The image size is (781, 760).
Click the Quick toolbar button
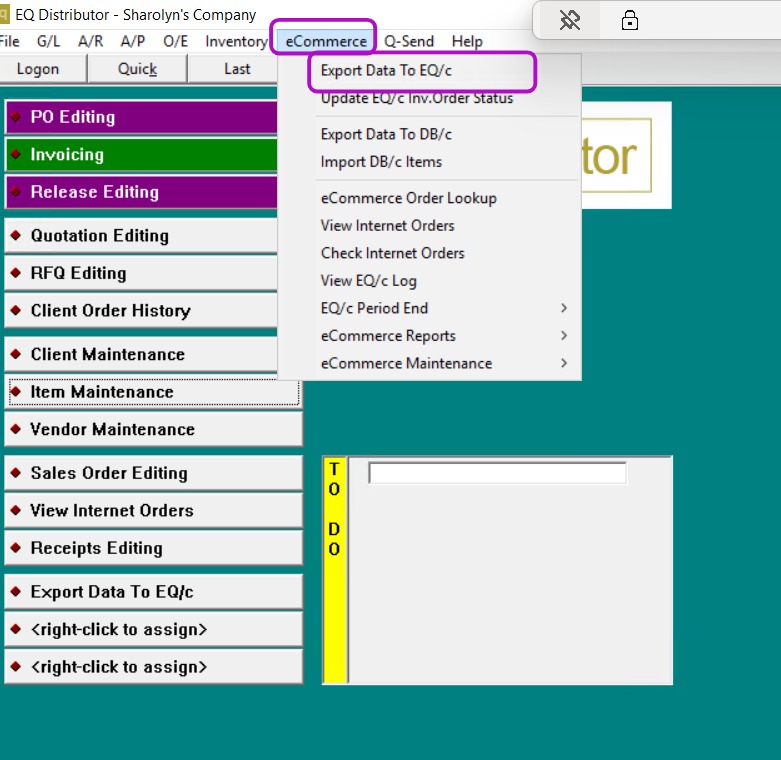[137, 69]
